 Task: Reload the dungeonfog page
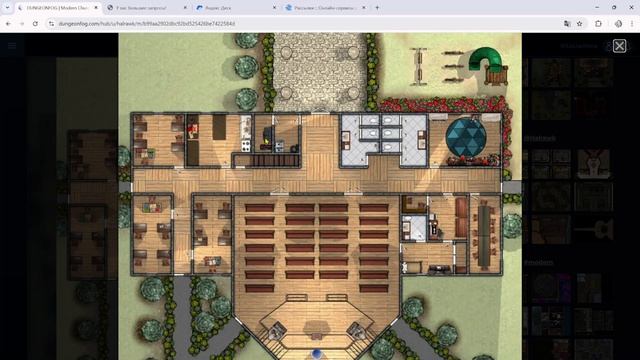35,24
